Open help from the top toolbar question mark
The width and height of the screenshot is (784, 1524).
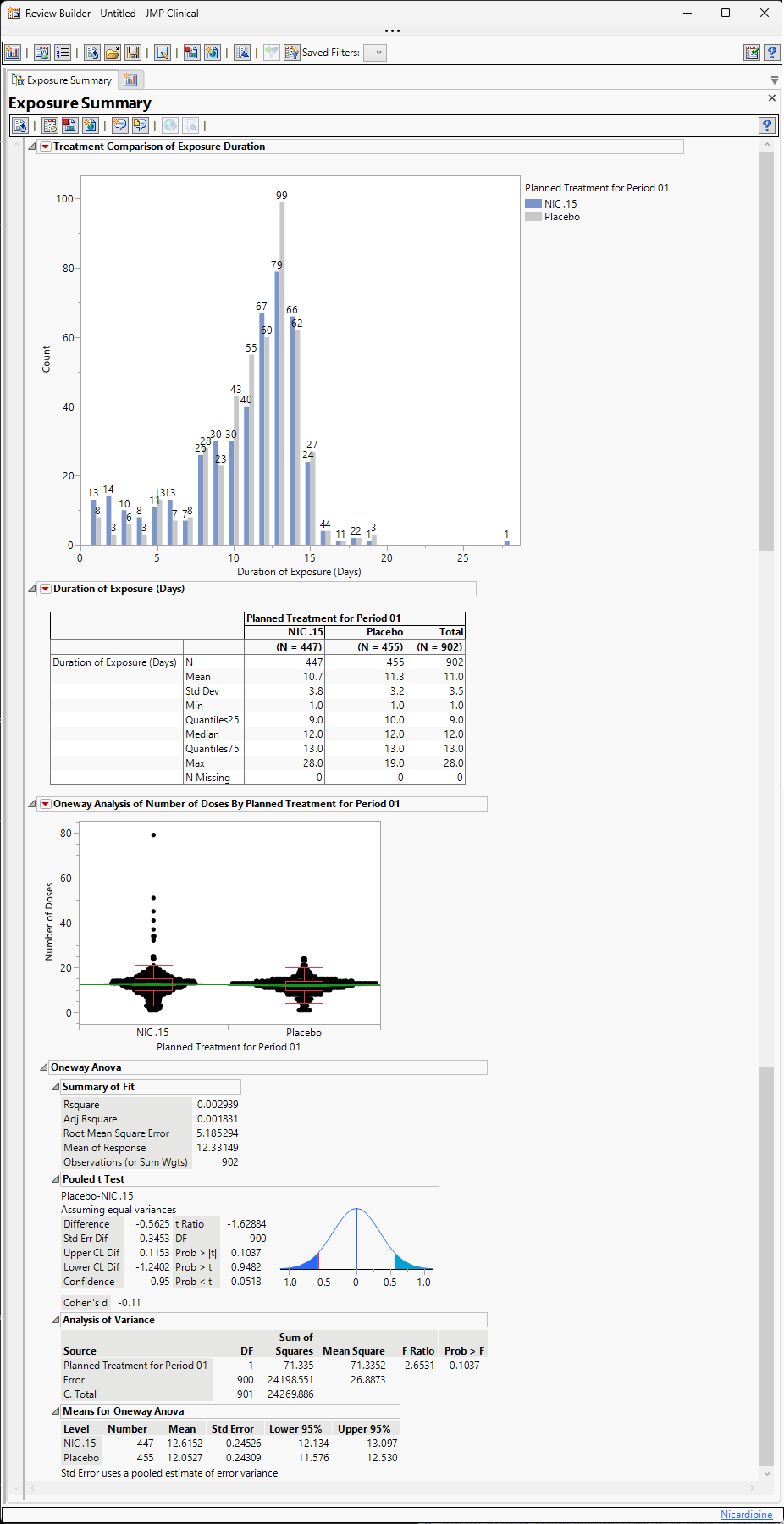[772, 53]
